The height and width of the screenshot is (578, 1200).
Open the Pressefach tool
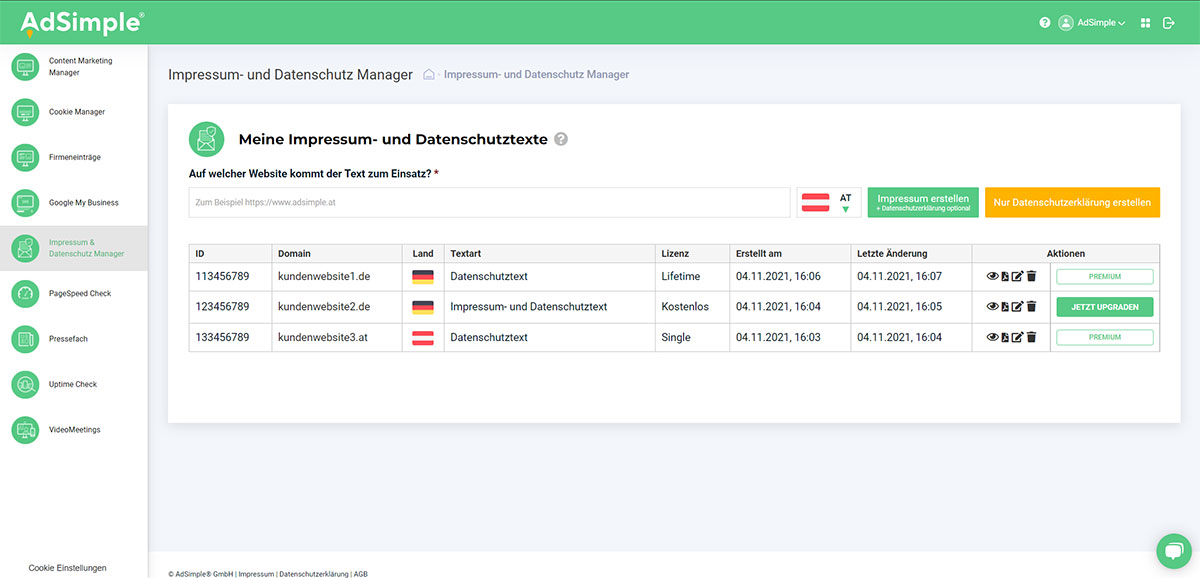coord(66,339)
